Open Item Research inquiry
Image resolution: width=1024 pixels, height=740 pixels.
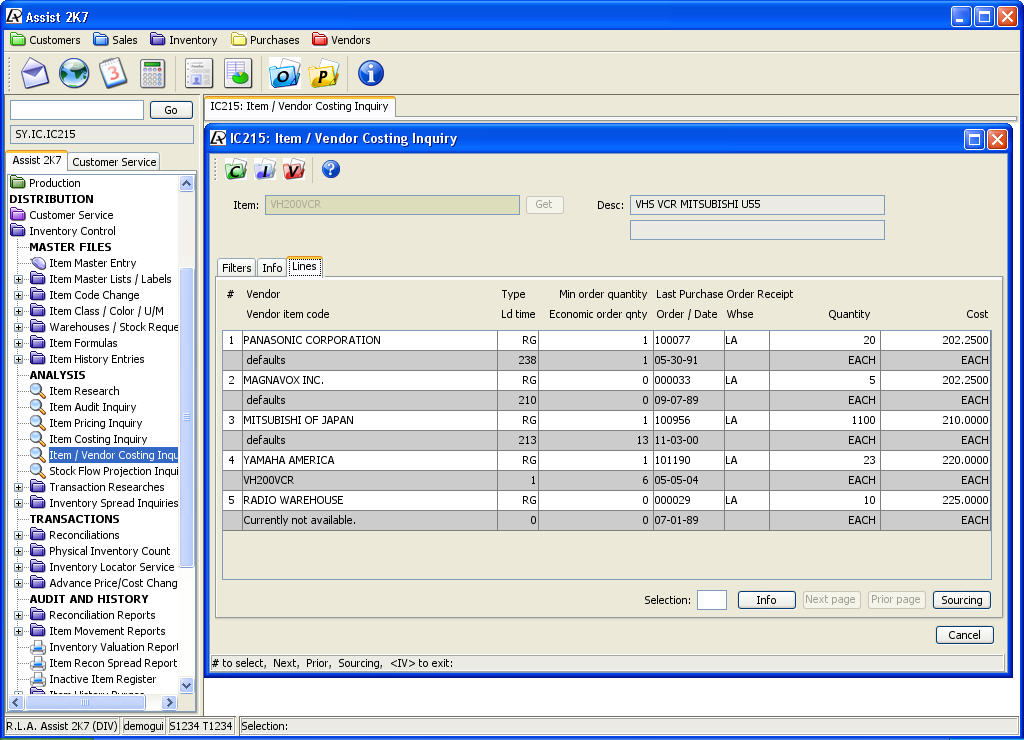pos(84,391)
